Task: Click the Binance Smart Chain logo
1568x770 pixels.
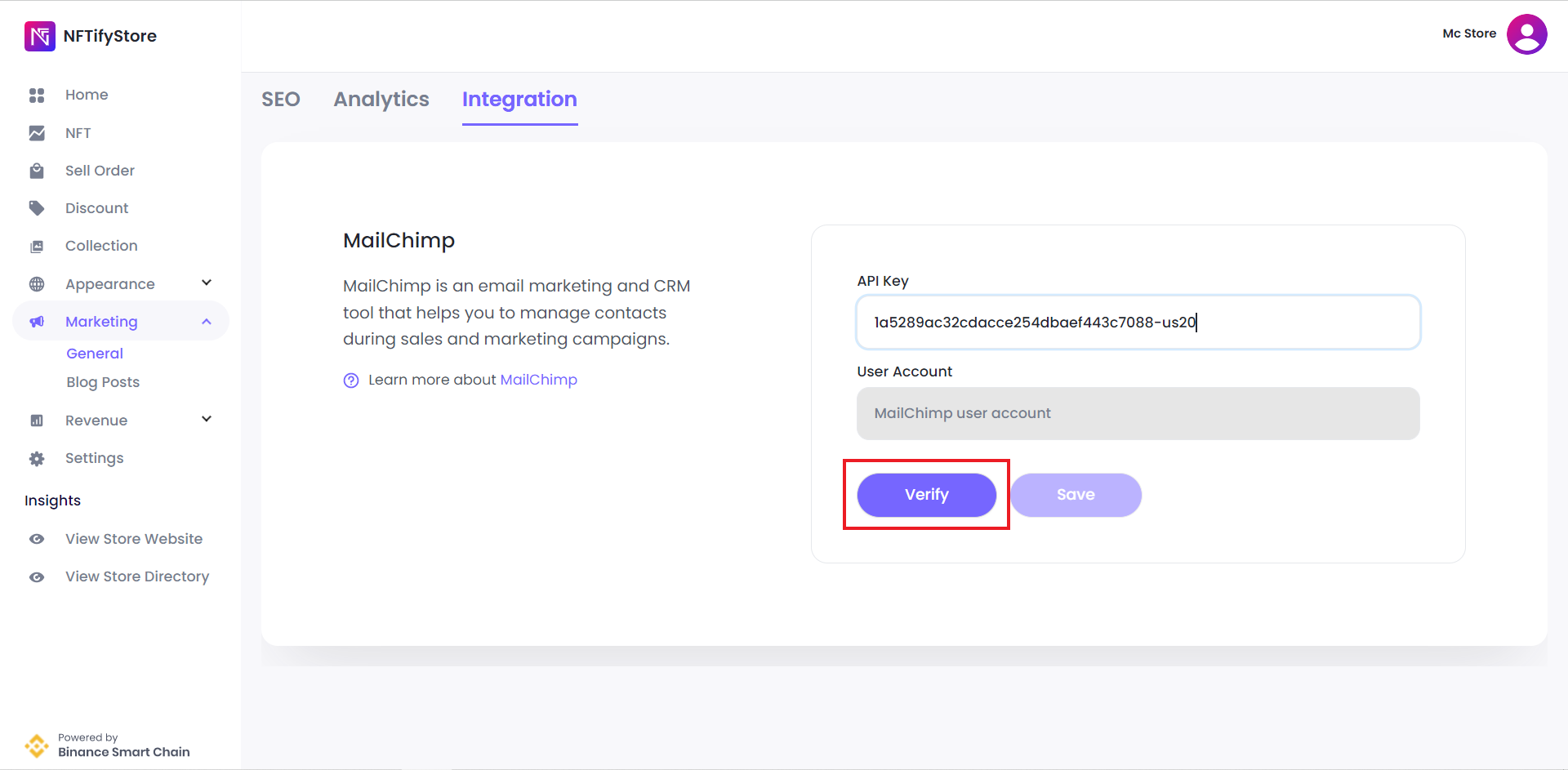Action: [37, 746]
